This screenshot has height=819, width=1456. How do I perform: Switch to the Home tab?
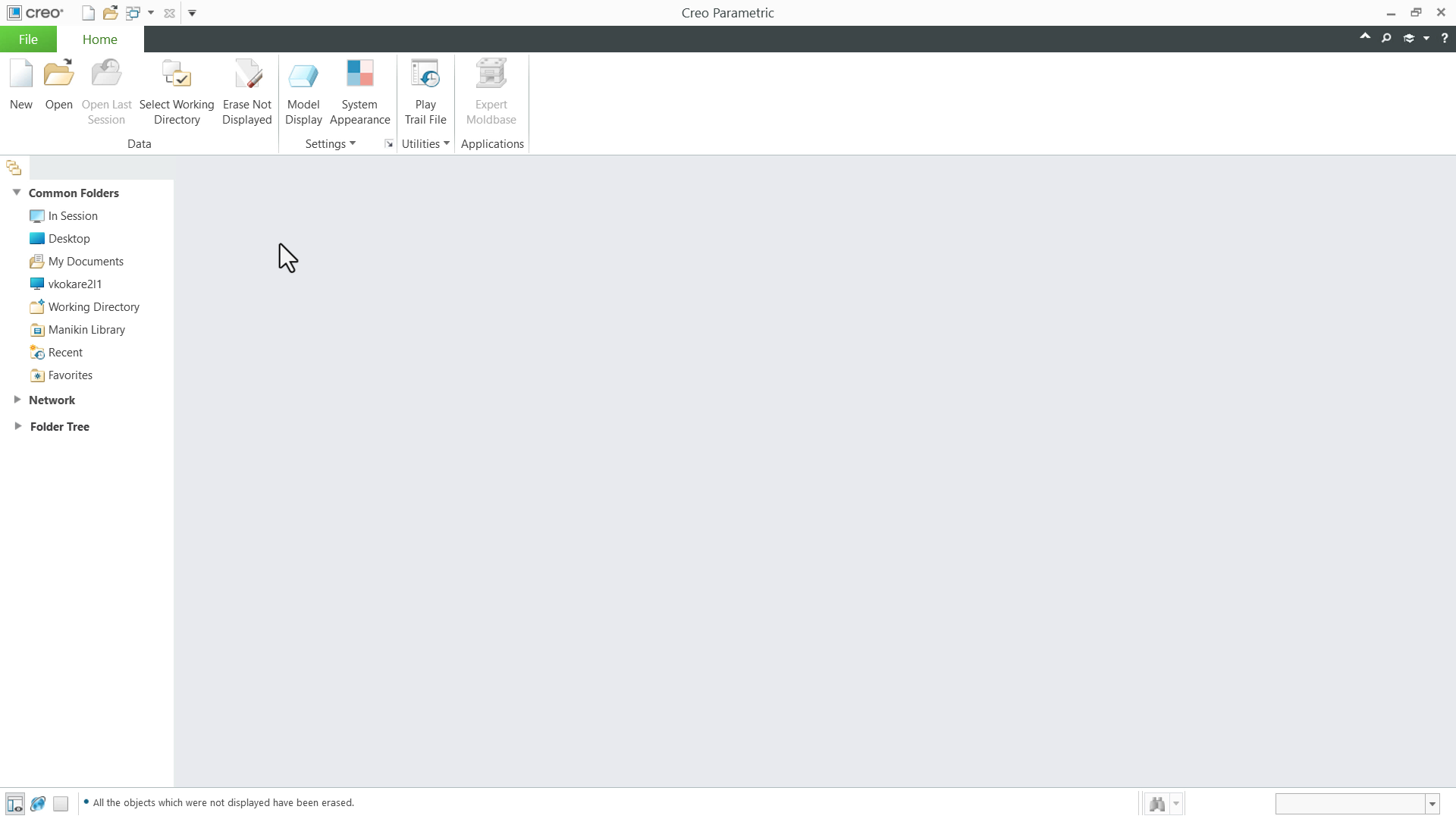tap(100, 39)
